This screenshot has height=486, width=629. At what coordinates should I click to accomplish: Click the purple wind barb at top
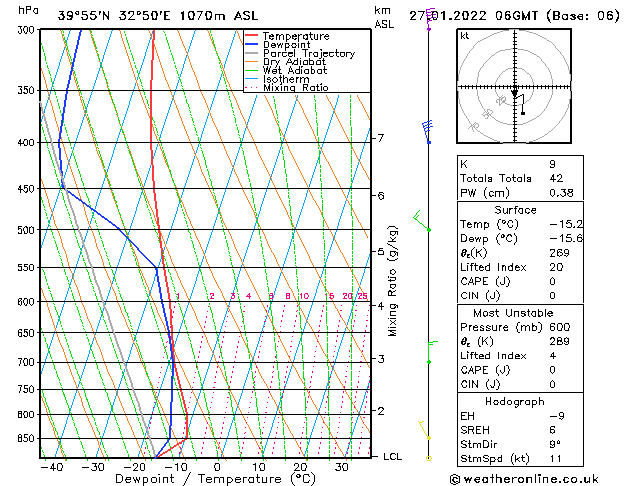[430, 18]
